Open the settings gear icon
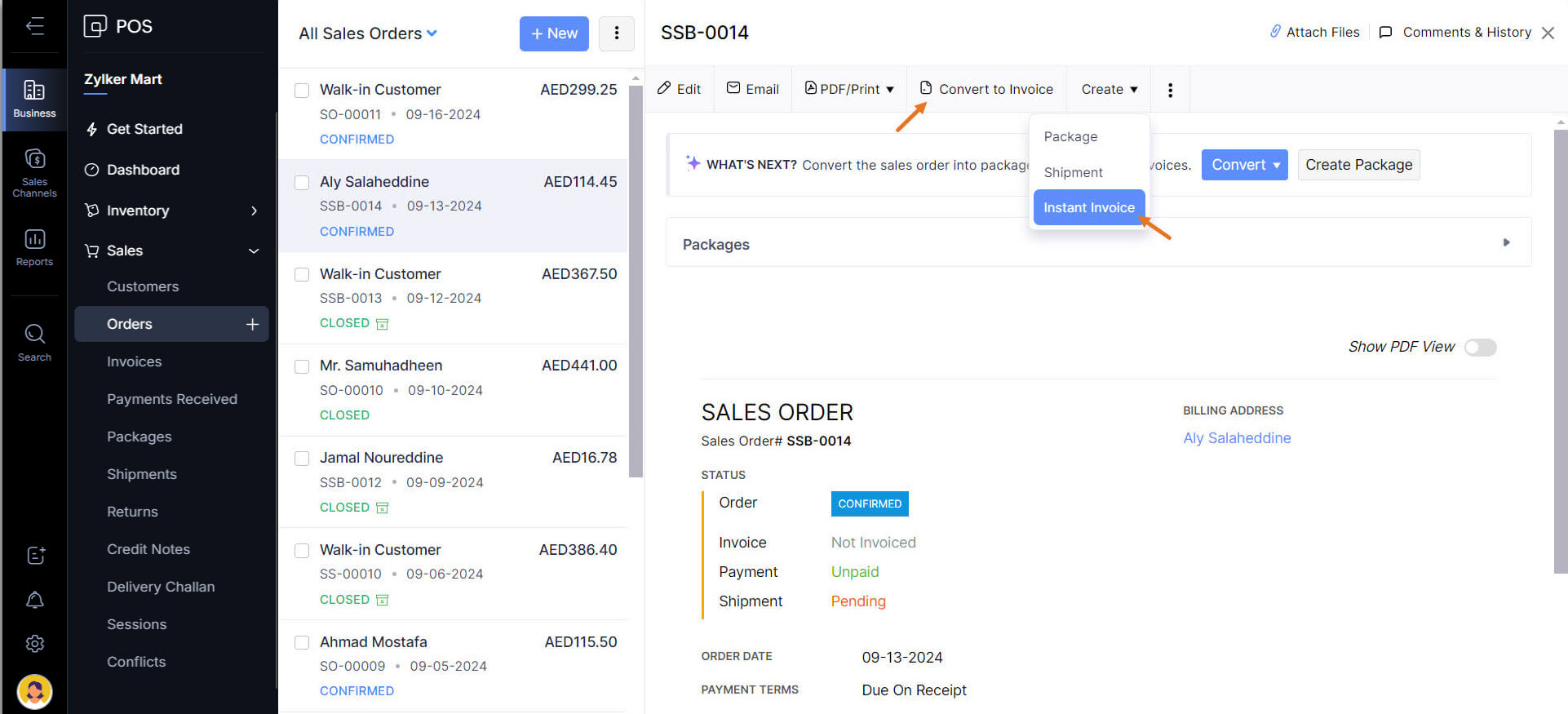This screenshot has height=714, width=1568. [35, 644]
